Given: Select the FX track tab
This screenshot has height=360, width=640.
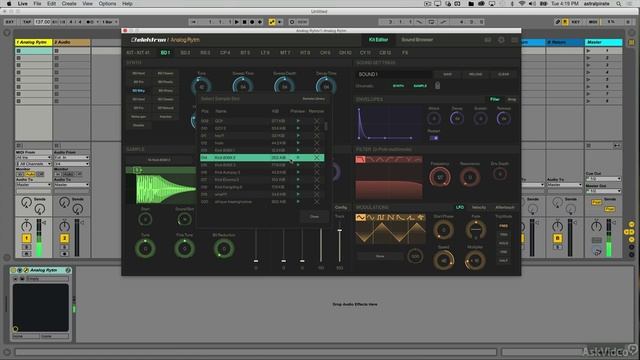Looking at the screenshot, I should click(405, 53).
